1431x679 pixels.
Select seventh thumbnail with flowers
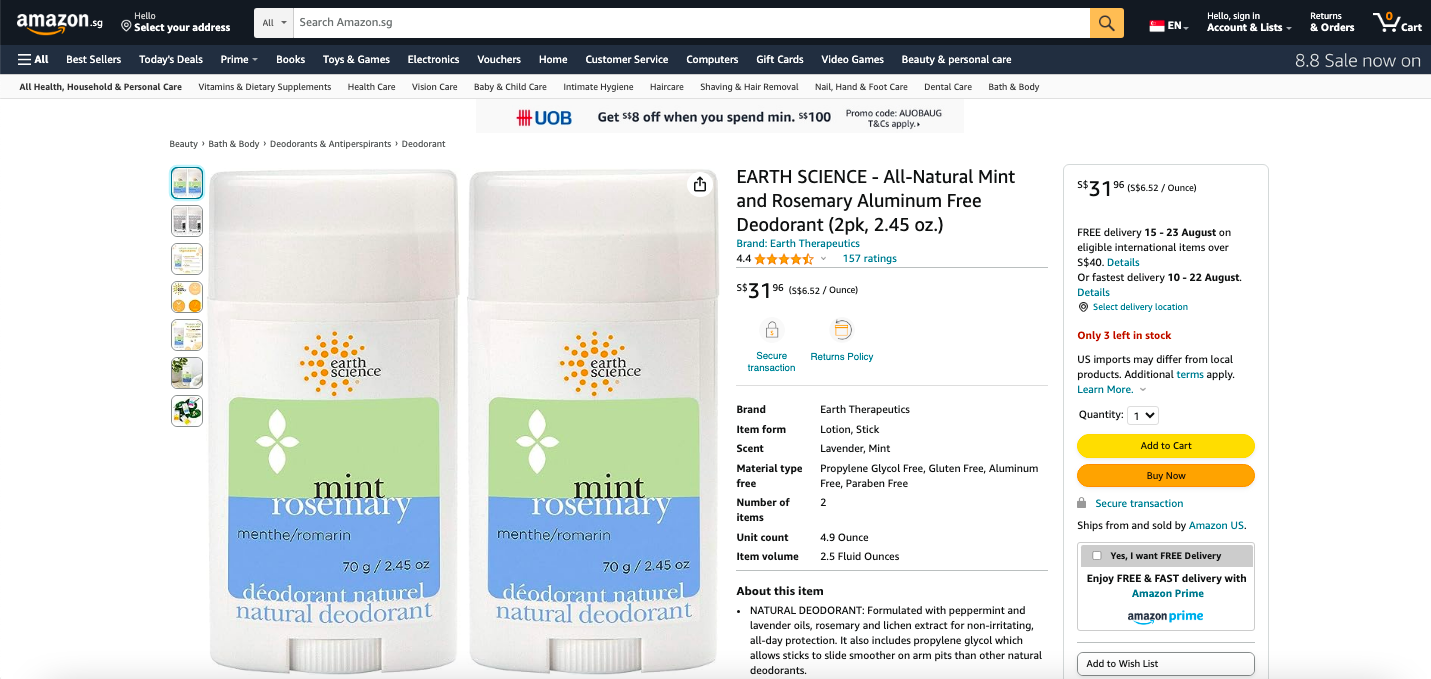coord(187,411)
